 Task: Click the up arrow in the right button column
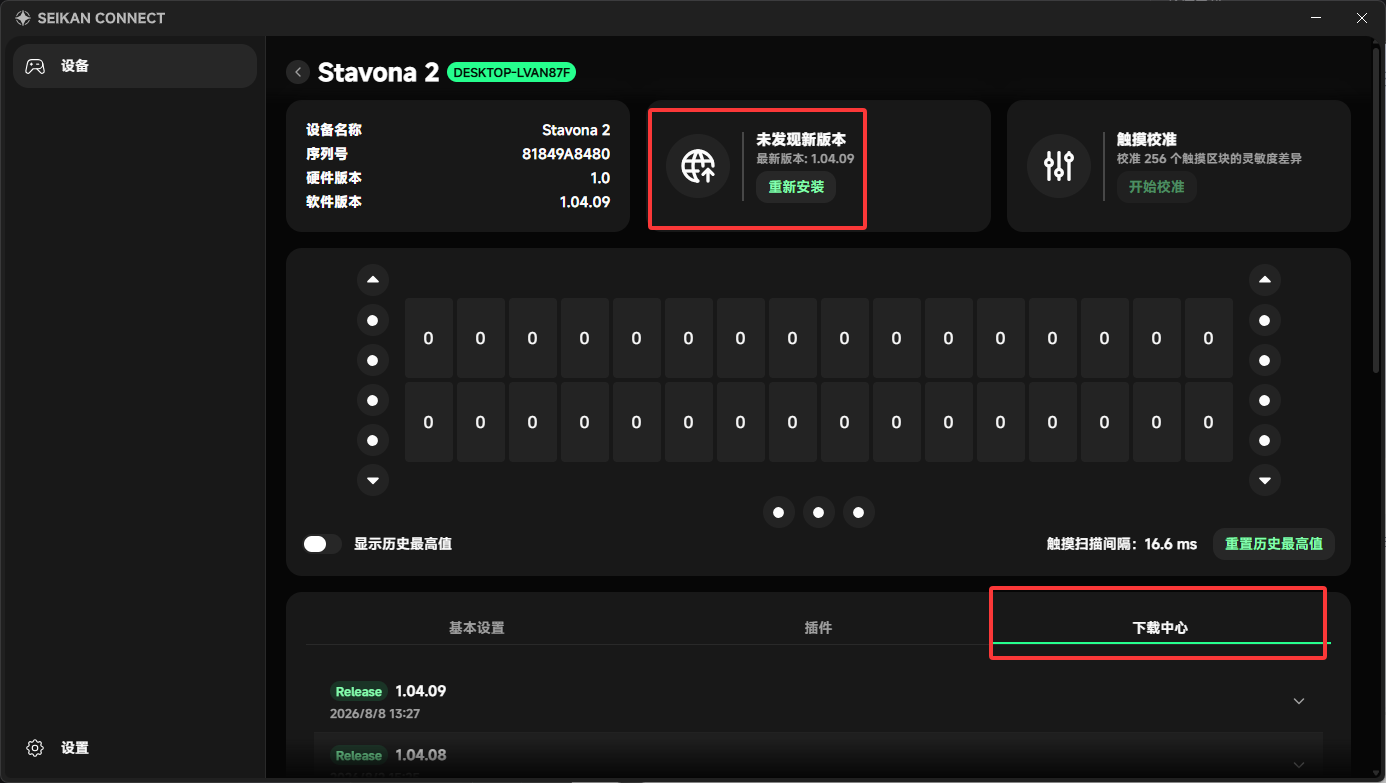point(1265,280)
